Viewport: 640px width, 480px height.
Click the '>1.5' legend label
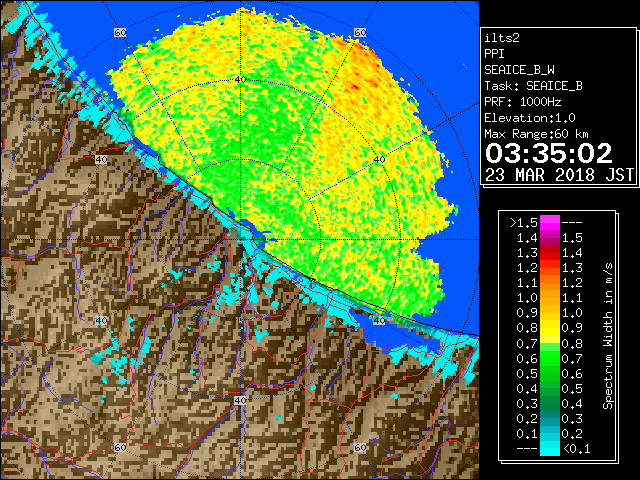pos(523,223)
